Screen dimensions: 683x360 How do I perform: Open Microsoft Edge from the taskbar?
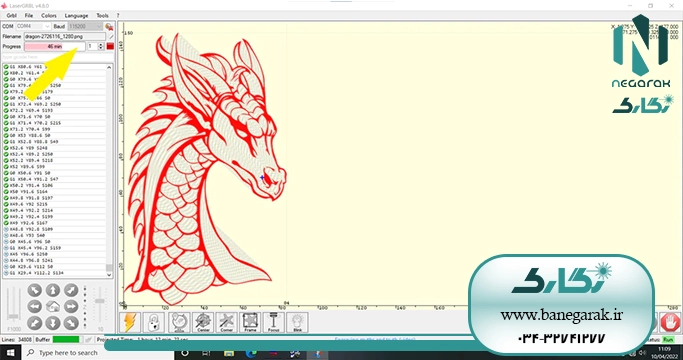point(251,353)
